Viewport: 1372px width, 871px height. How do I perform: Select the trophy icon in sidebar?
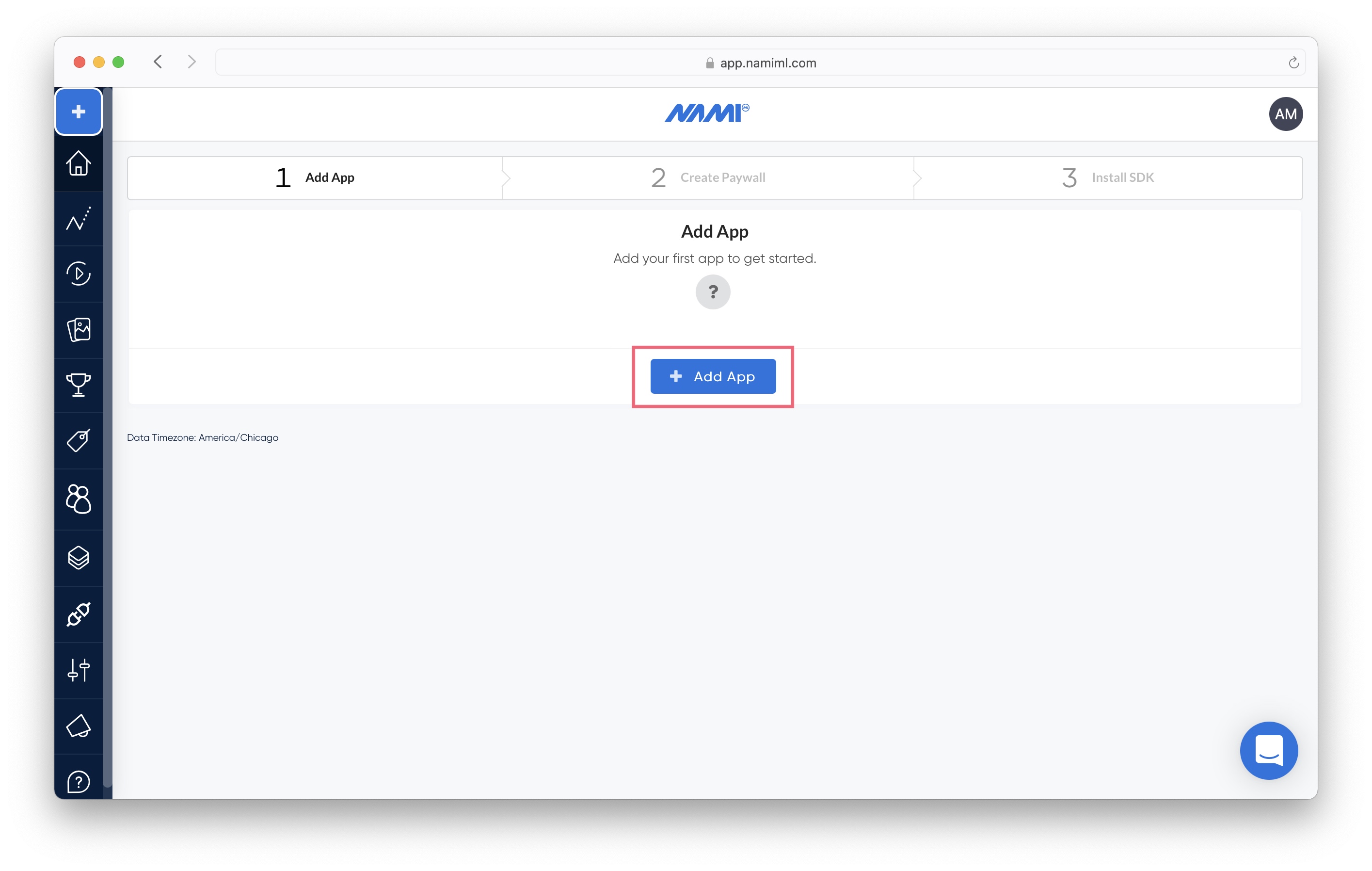point(79,385)
